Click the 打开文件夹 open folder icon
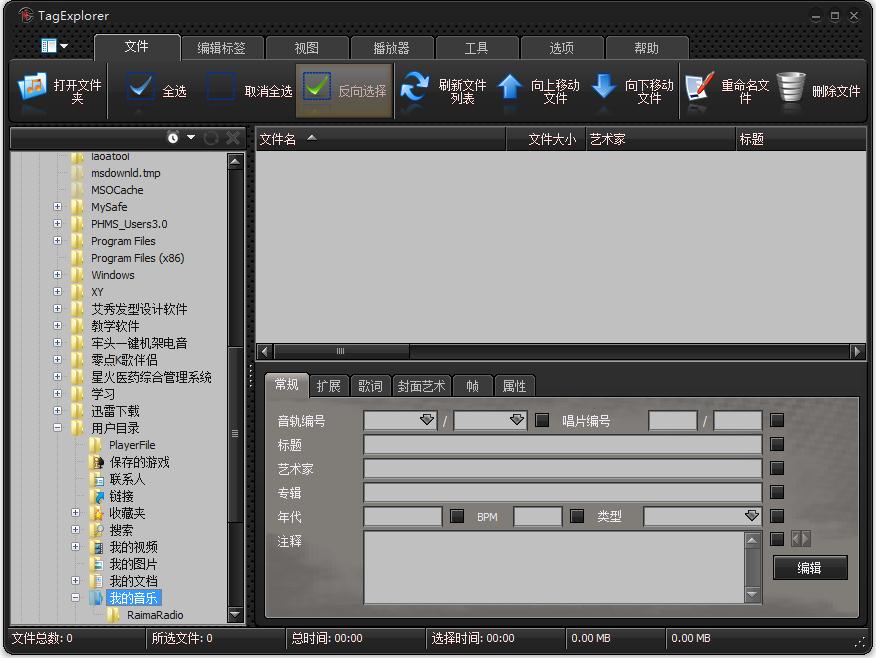876x658 pixels. [x=33, y=90]
